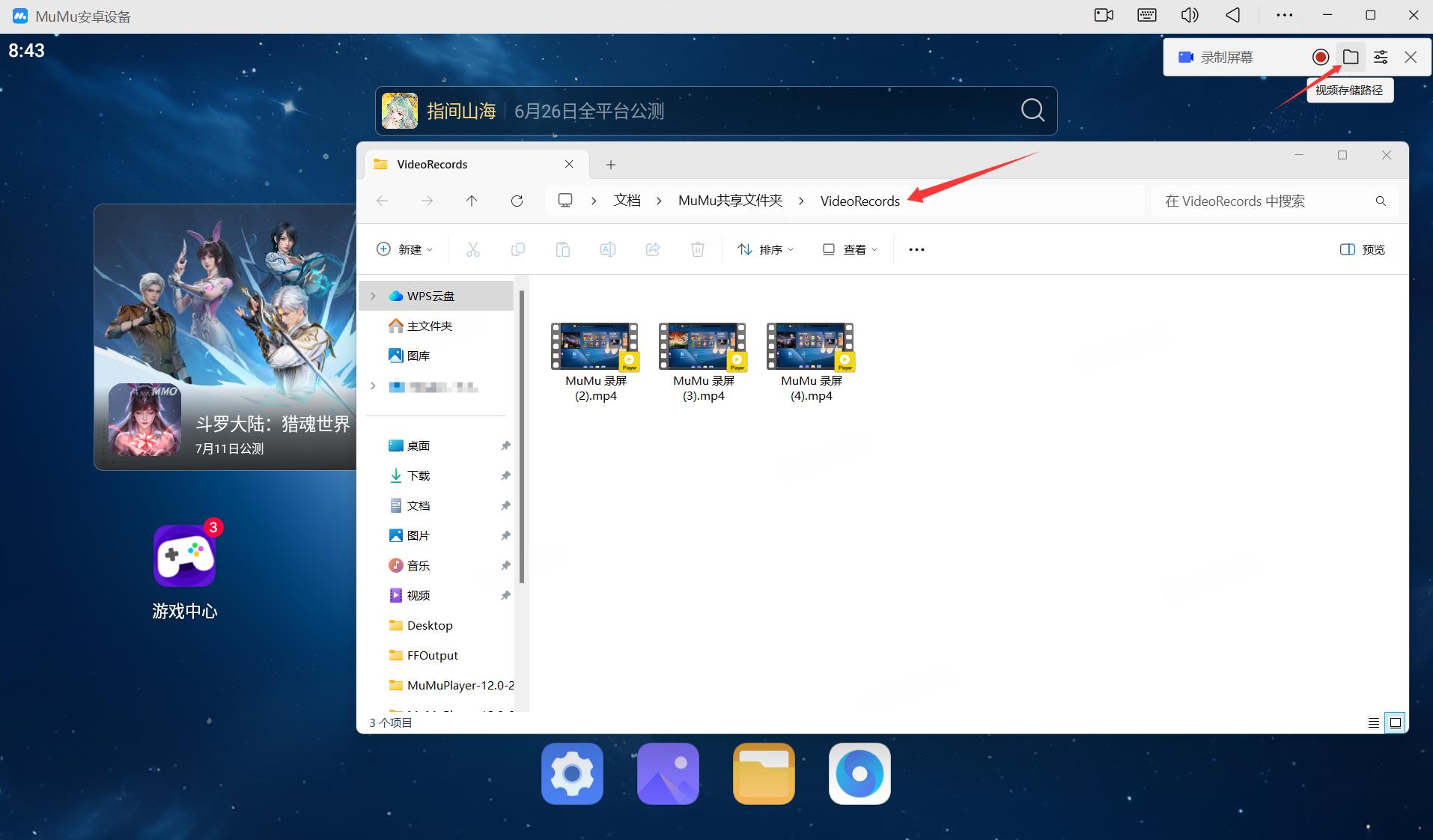Add a new tab in File Explorer
This screenshot has width=1433, height=840.
pos(611,165)
